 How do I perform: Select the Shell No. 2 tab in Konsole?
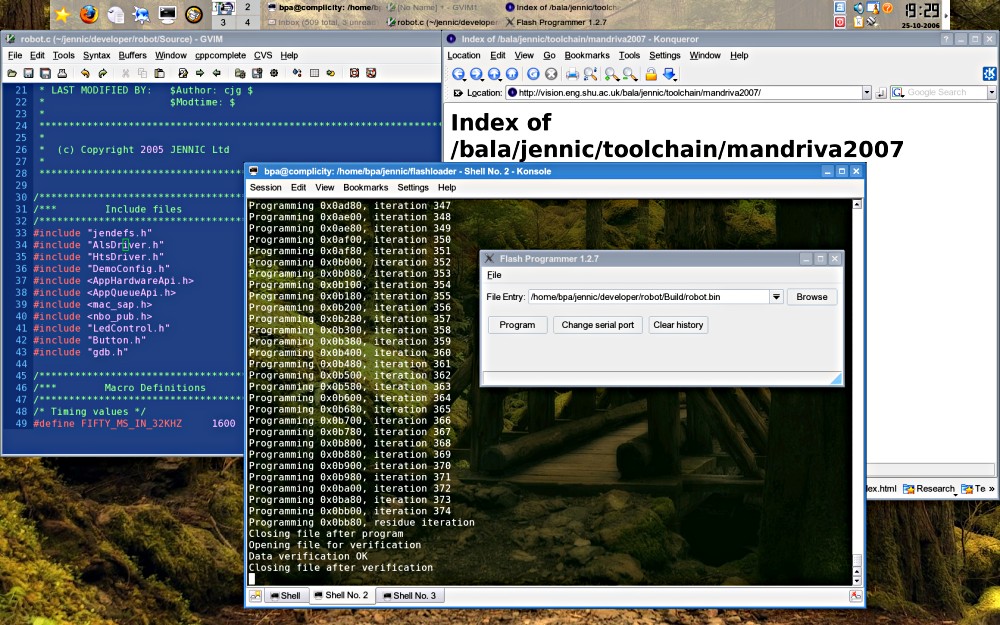pos(342,595)
